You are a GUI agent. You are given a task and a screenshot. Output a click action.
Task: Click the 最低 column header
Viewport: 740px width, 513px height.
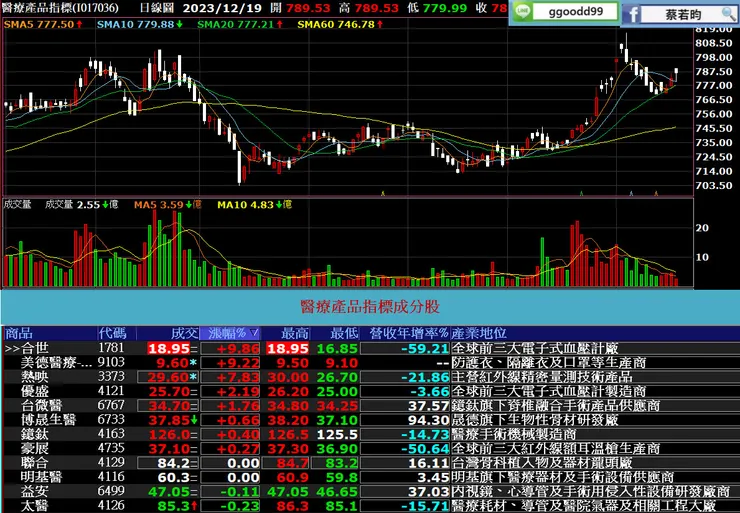point(345,333)
